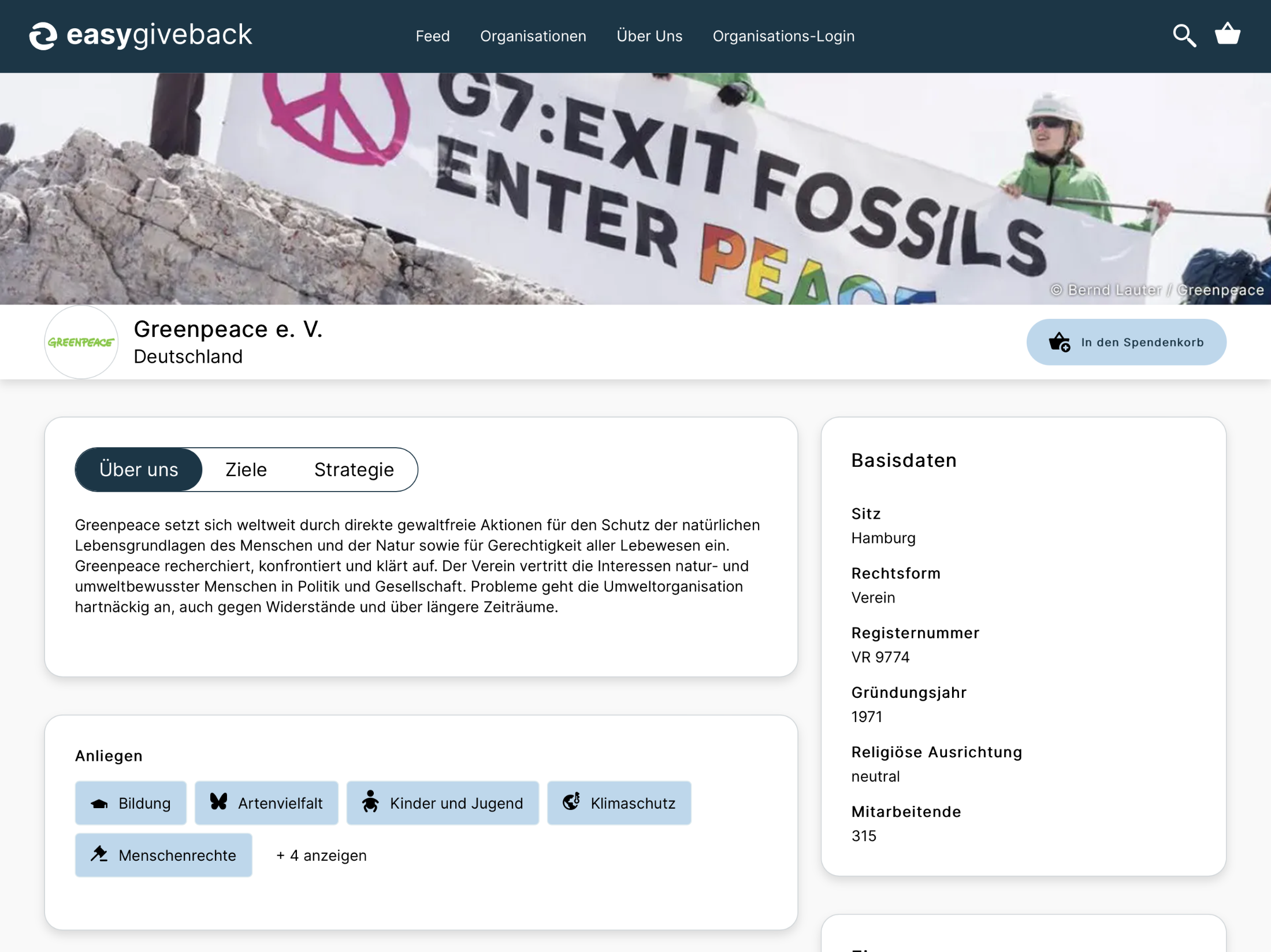Switch to the Ziele tab
This screenshot has height=952, width=1271.
click(x=246, y=470)
